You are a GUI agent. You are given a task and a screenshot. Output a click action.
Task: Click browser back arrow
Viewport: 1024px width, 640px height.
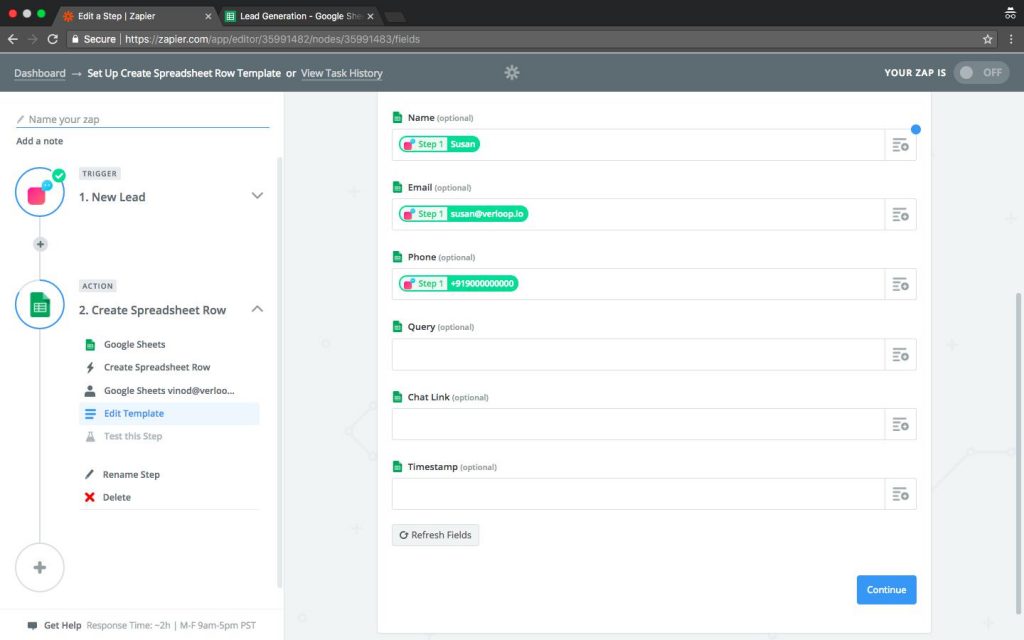[x=12, y=39]
